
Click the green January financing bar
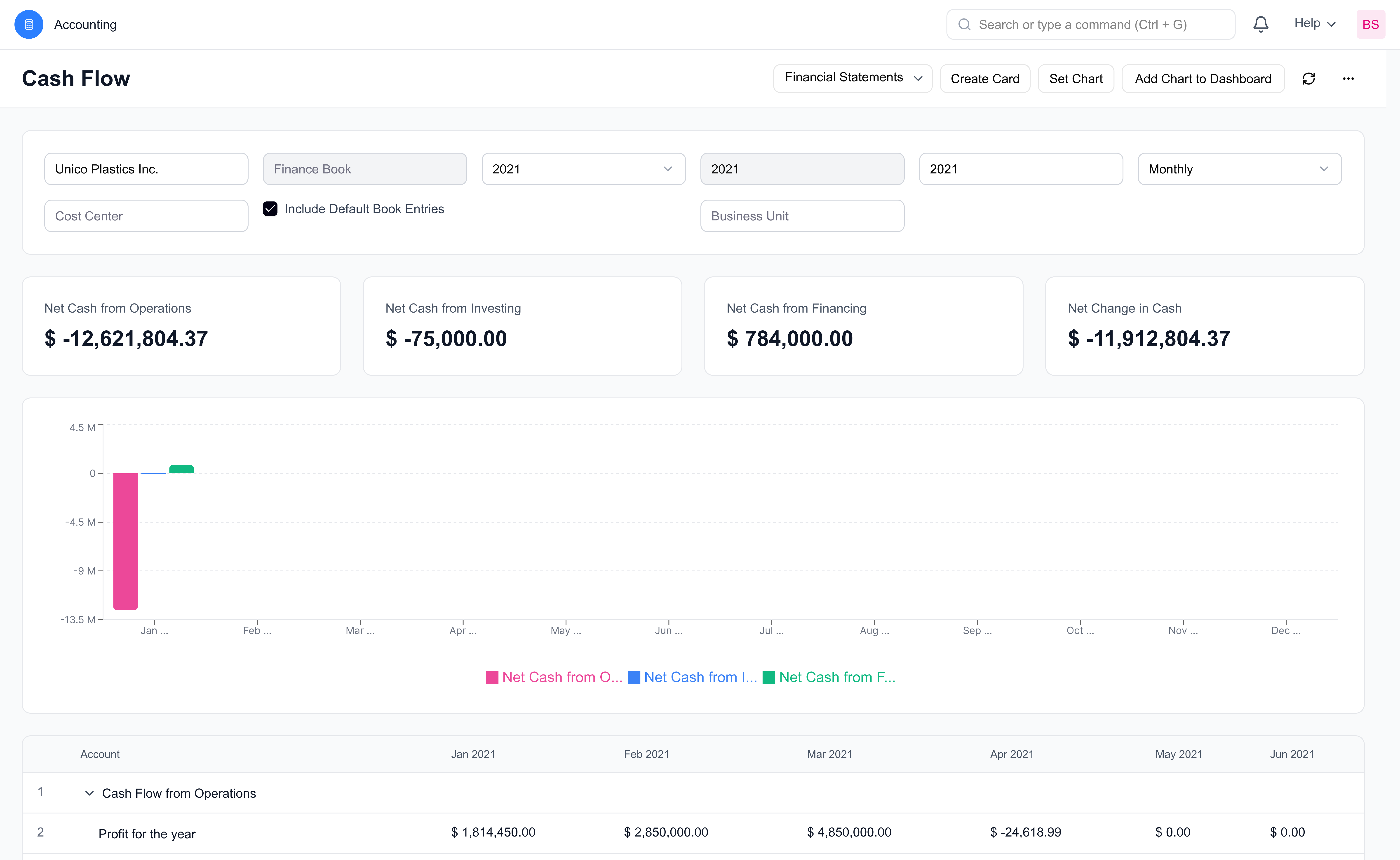pos(181,469)
